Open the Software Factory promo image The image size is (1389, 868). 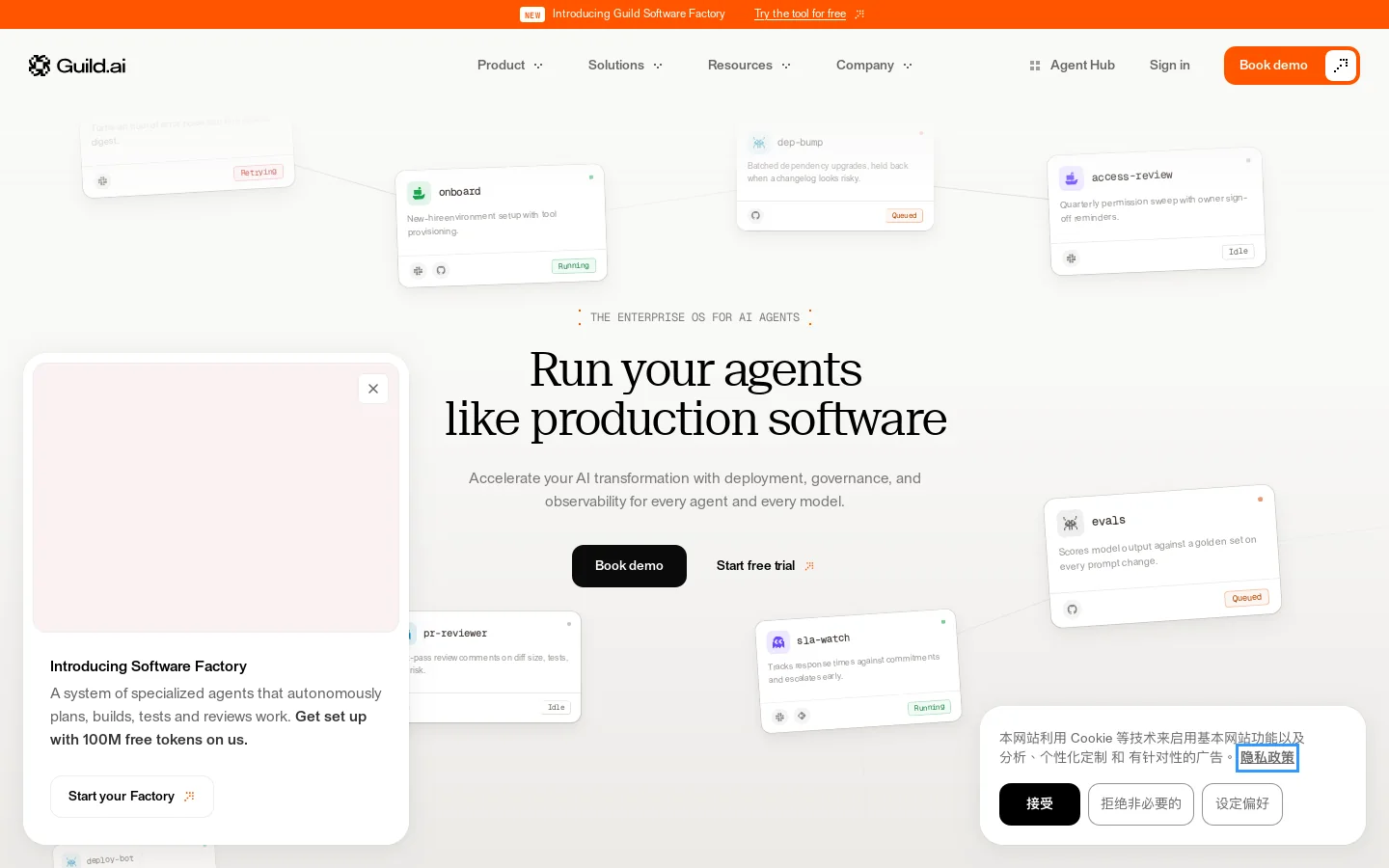coord(216,498)
